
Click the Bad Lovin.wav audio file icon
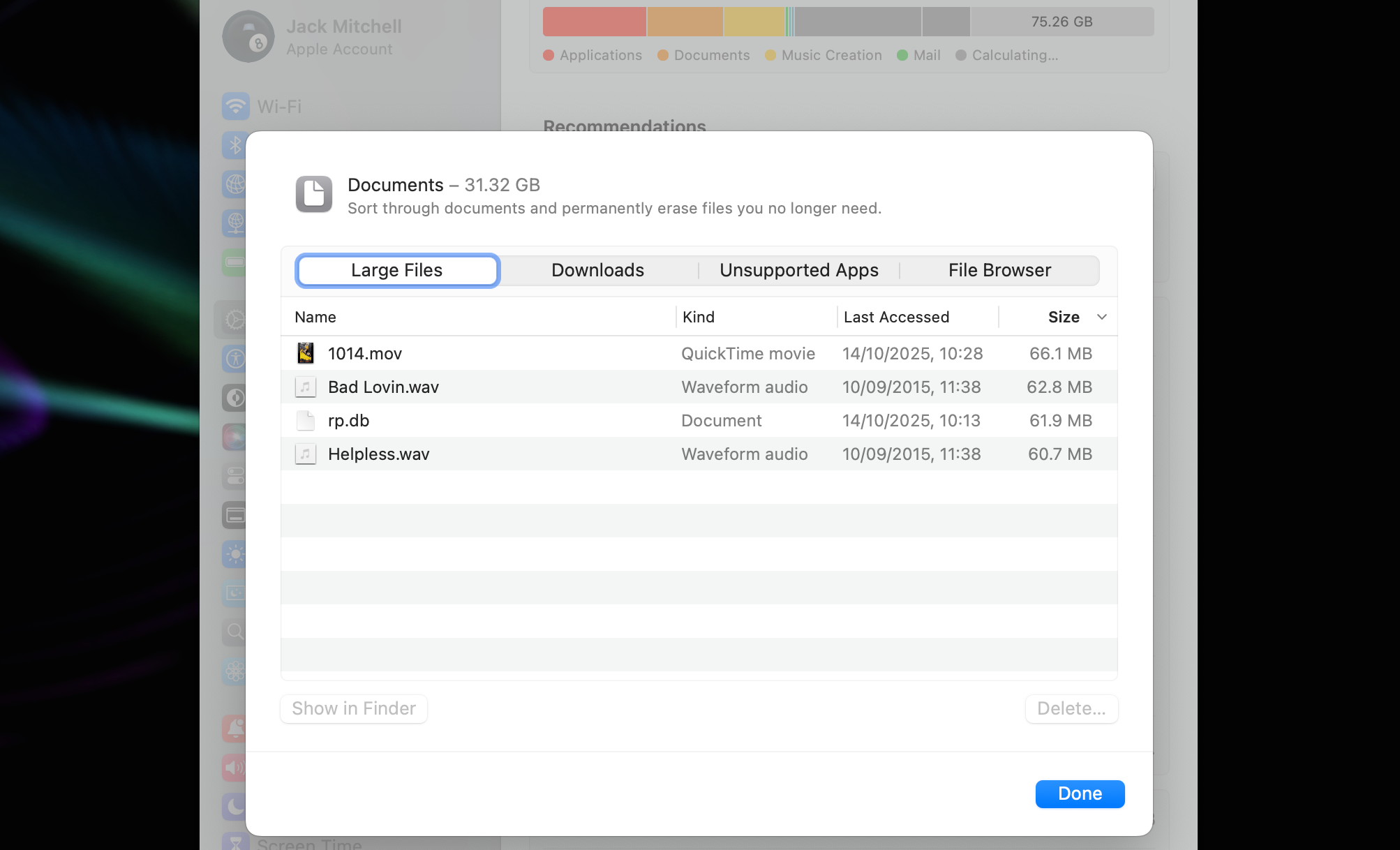[306, 387]
